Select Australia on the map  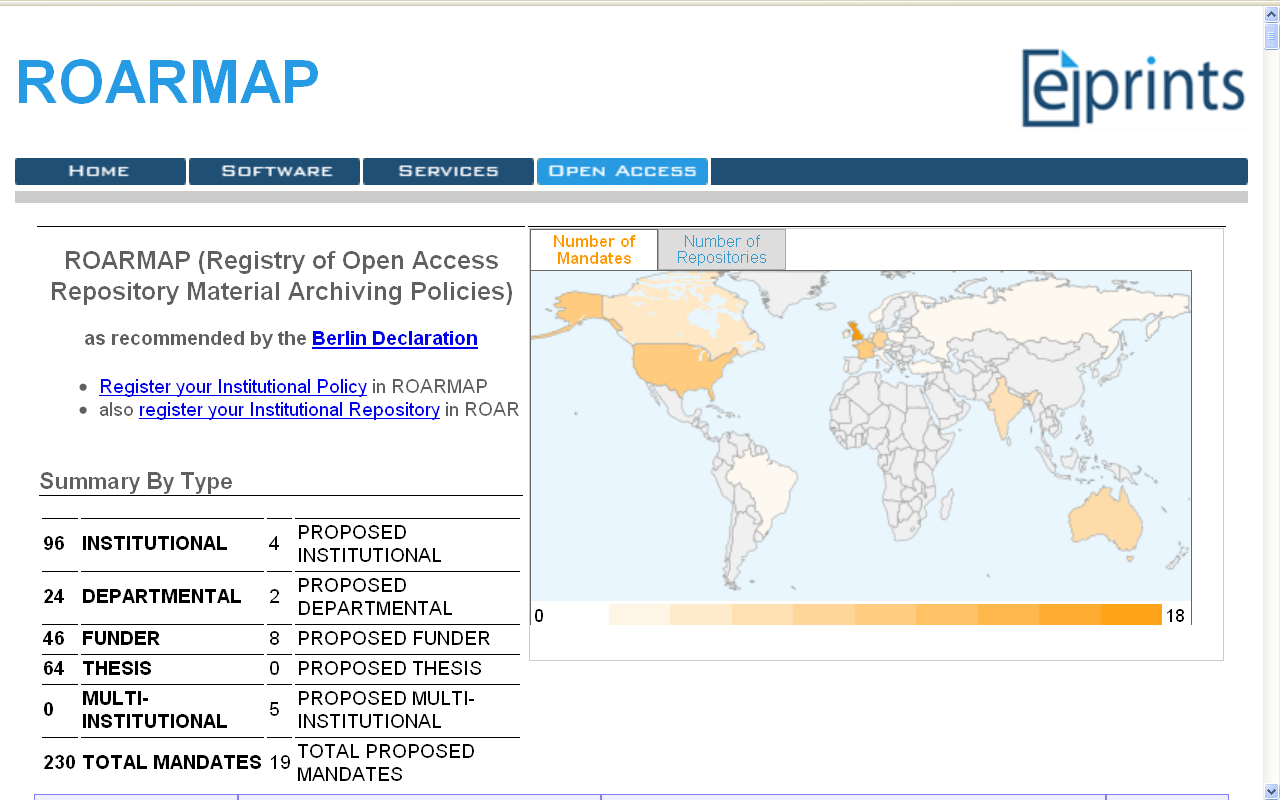tap(1105, 520)
